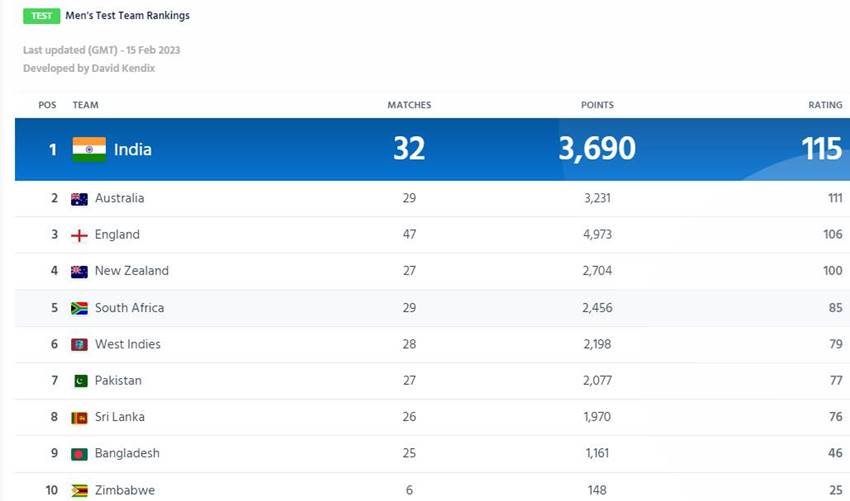Screen dimensions: 850x501
Task: Click the South Africa flag icon
Action: pyautogui.click(x=80, y=308)
